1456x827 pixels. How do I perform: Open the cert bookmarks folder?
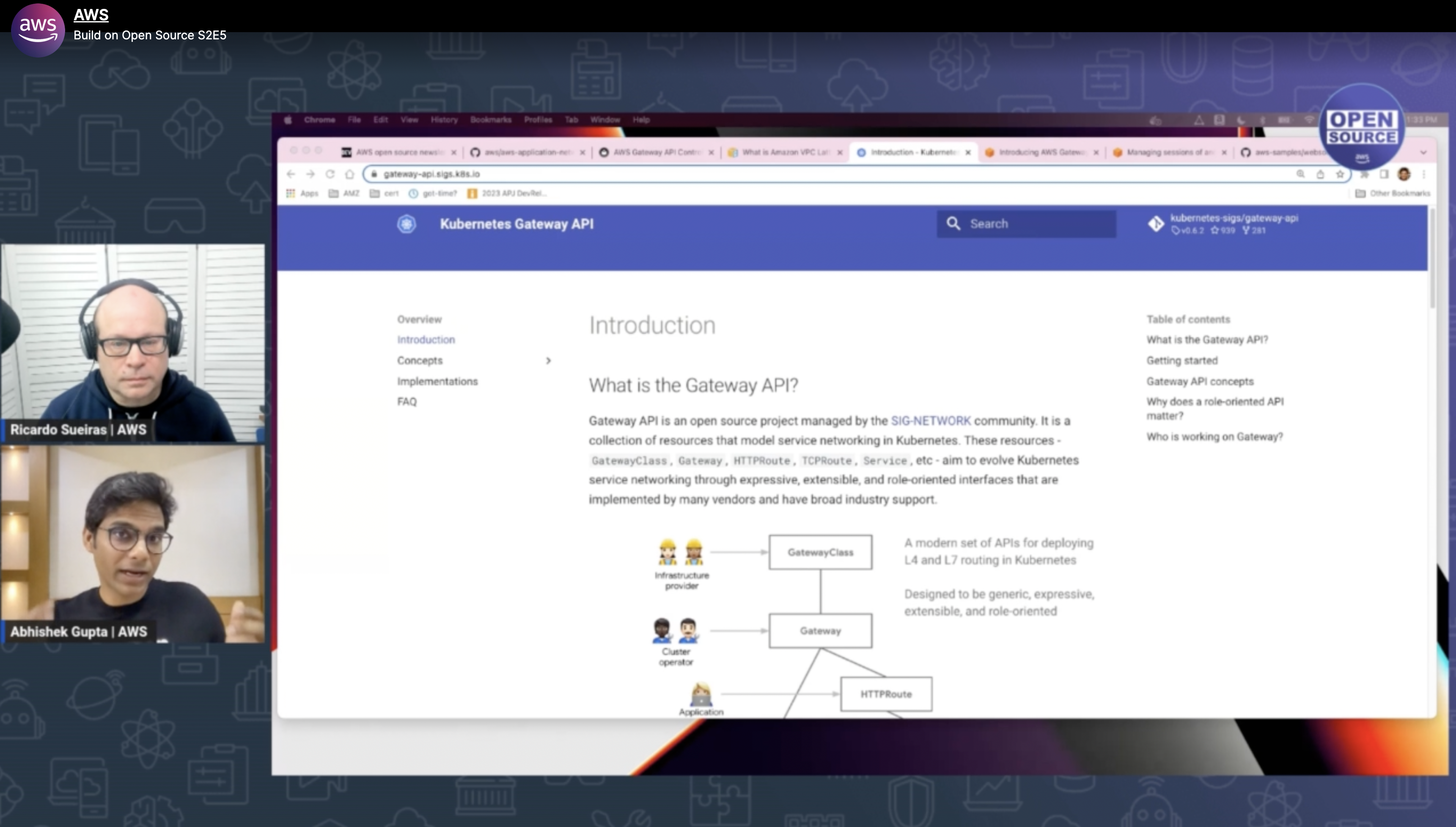384,193
